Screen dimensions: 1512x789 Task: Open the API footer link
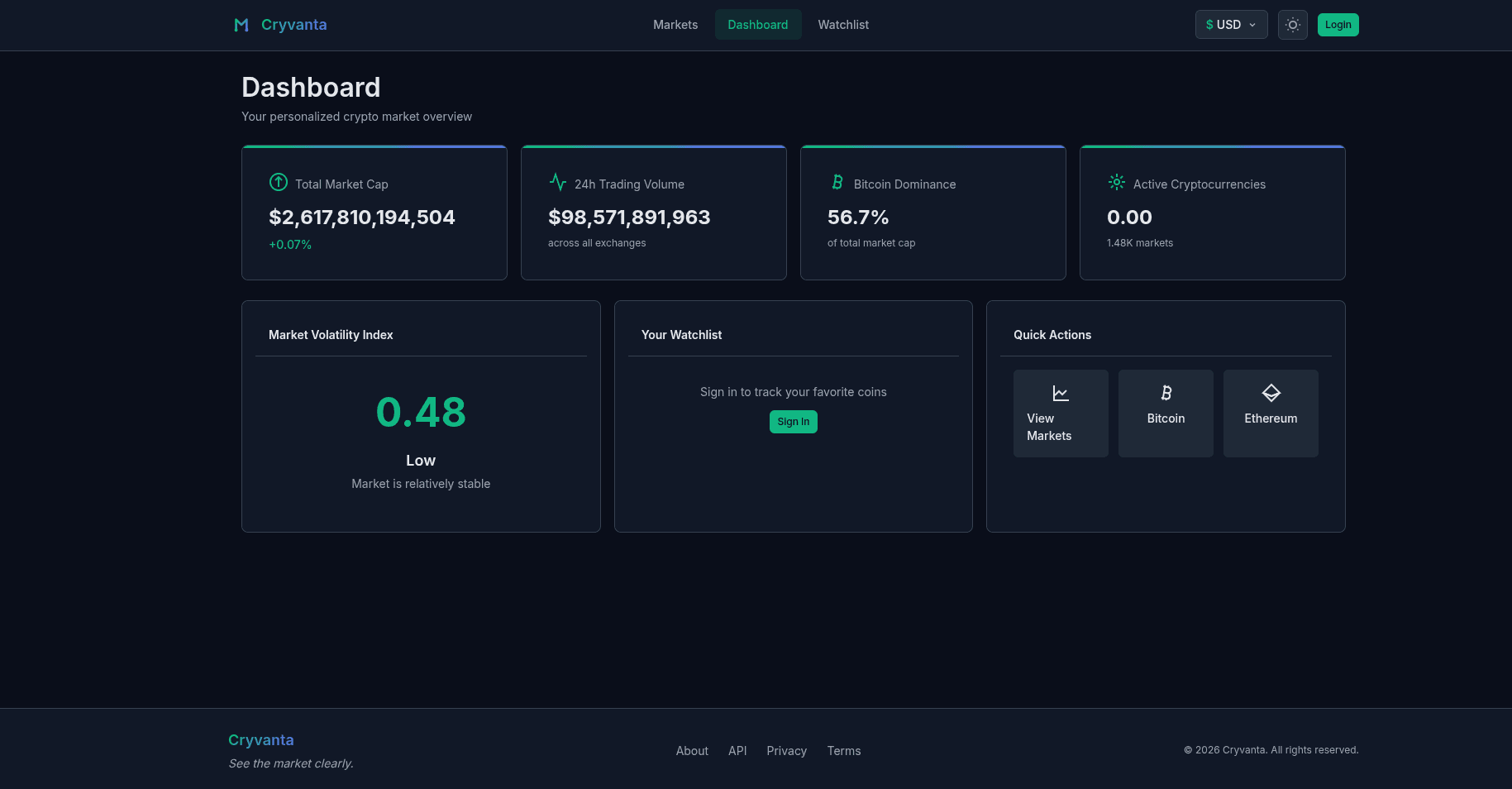[737, 751]
